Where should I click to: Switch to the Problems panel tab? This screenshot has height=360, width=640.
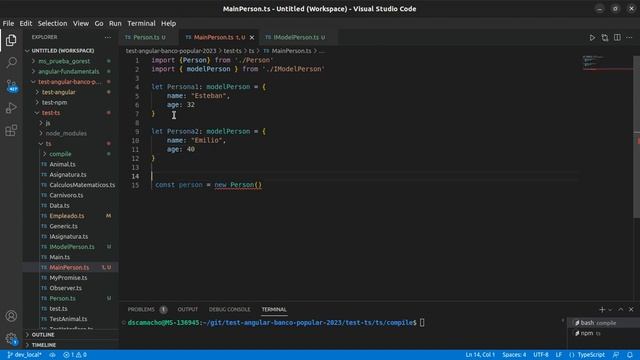147,309
